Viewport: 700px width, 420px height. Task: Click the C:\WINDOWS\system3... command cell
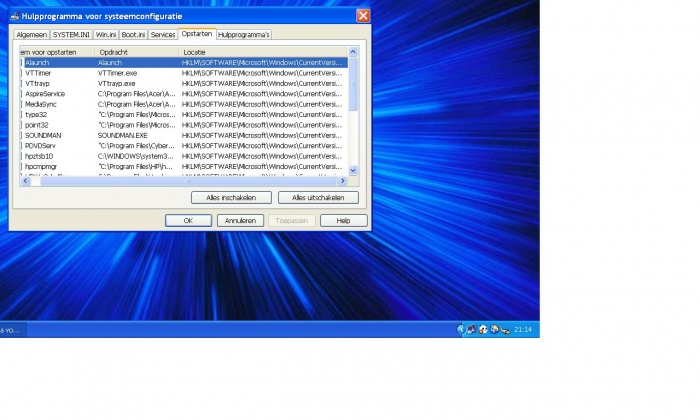[136, 156]
